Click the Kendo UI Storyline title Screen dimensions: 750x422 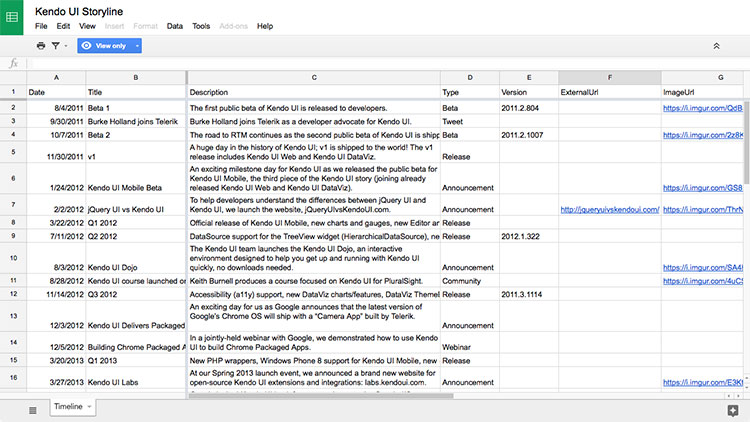click(79, 11)
